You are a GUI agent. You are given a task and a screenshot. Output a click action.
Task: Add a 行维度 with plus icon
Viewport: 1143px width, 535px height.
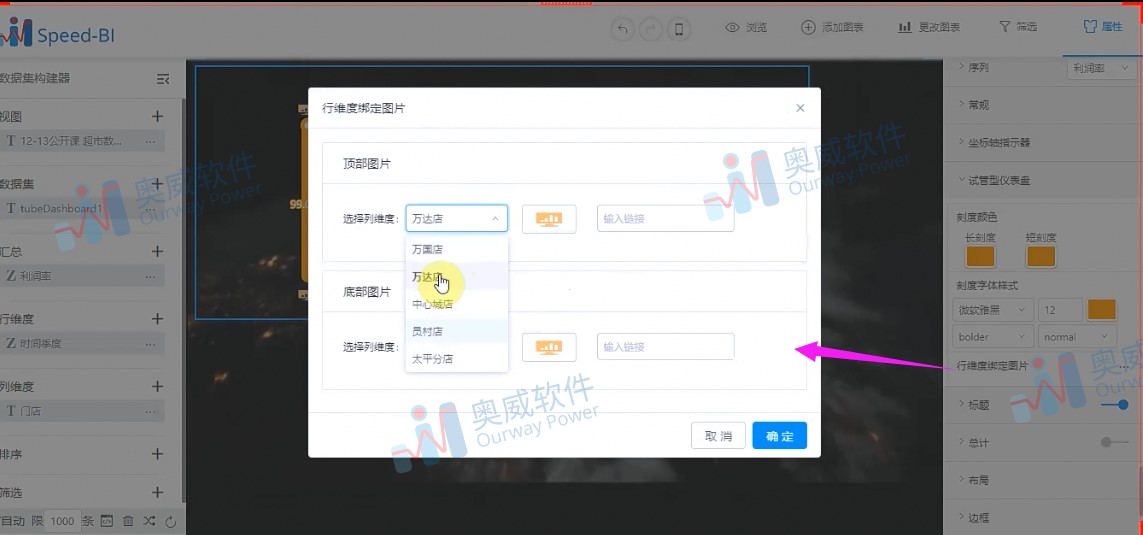157,319
